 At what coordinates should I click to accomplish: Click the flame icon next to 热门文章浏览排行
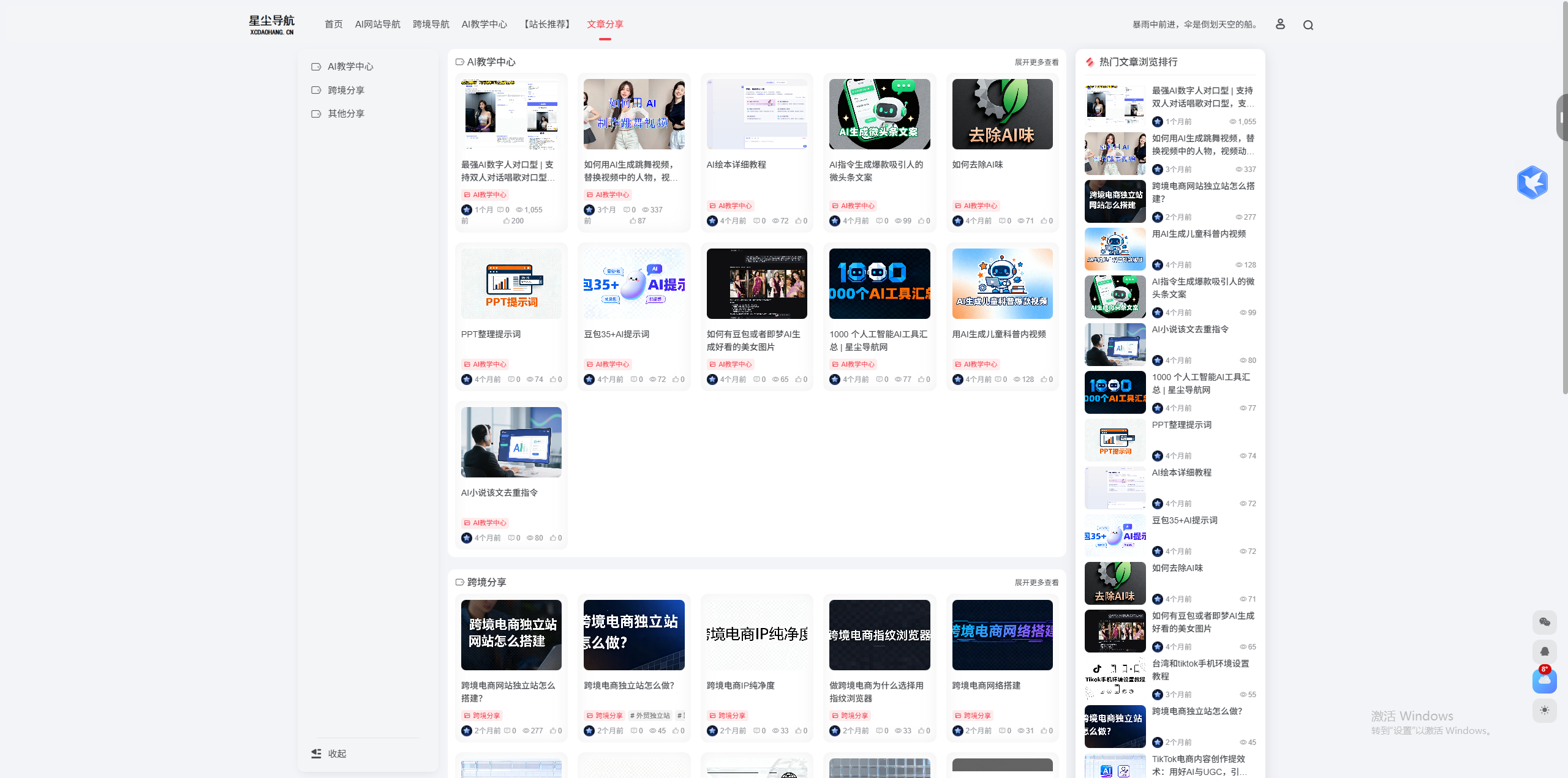click(1090, 62)
